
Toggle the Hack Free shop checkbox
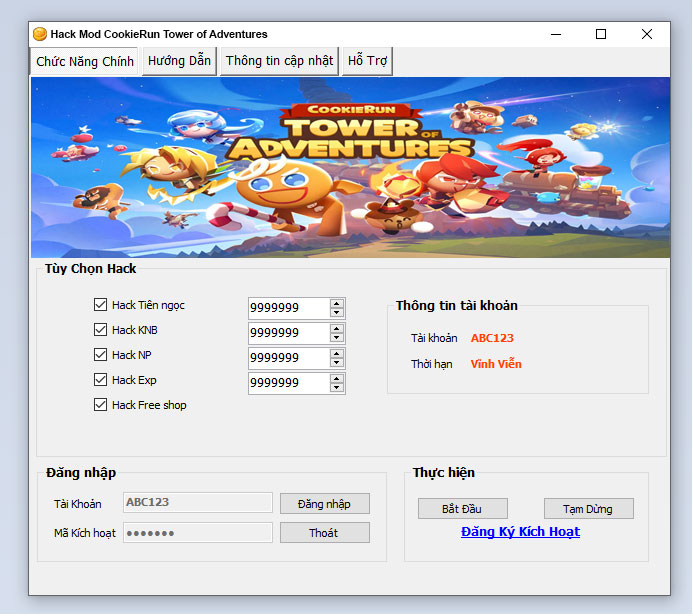click(100, 405)
